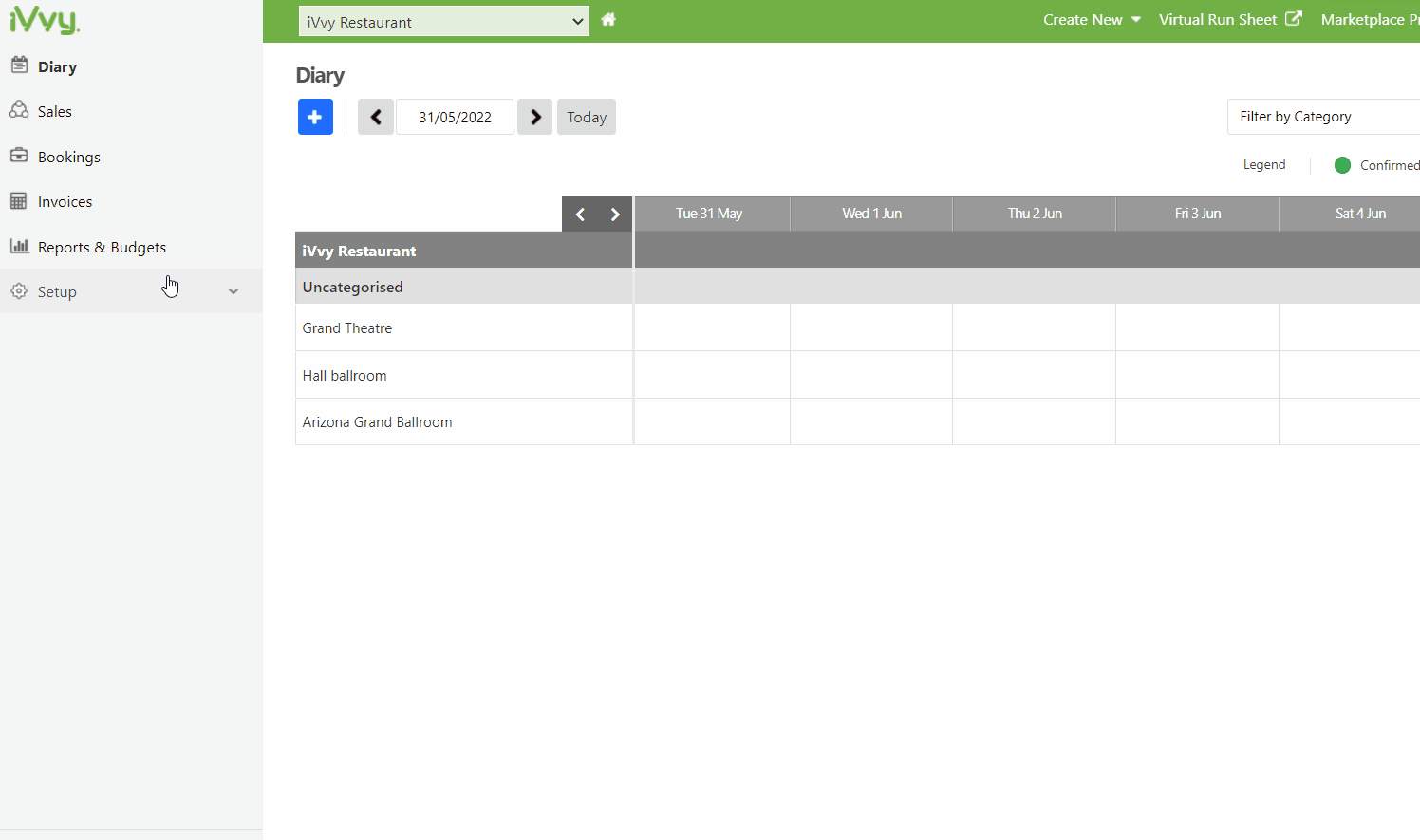Click the Bookings briefcase icon

click(19, 155)
